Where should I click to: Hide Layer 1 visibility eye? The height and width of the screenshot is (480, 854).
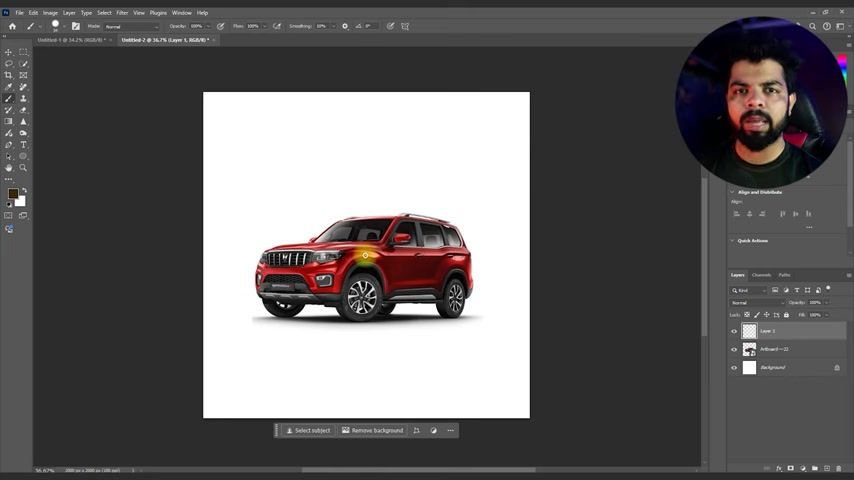click(x=734, y=331)
